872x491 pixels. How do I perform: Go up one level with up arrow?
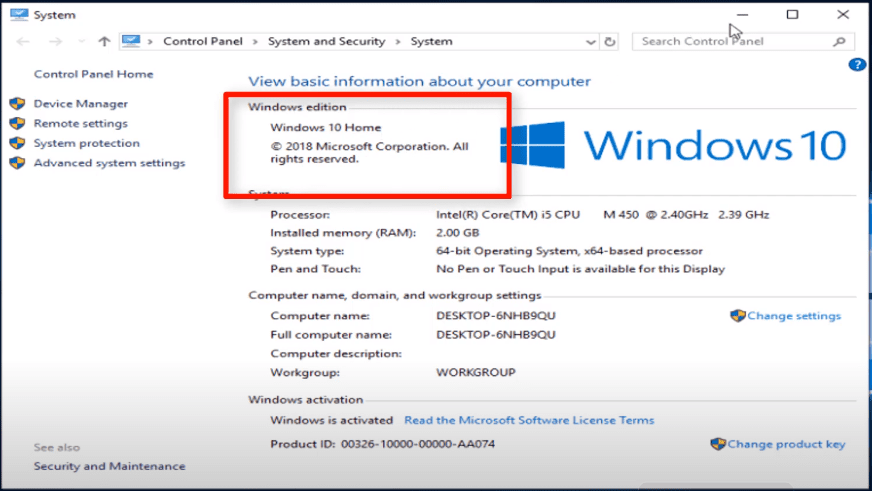tap(104, 42)
